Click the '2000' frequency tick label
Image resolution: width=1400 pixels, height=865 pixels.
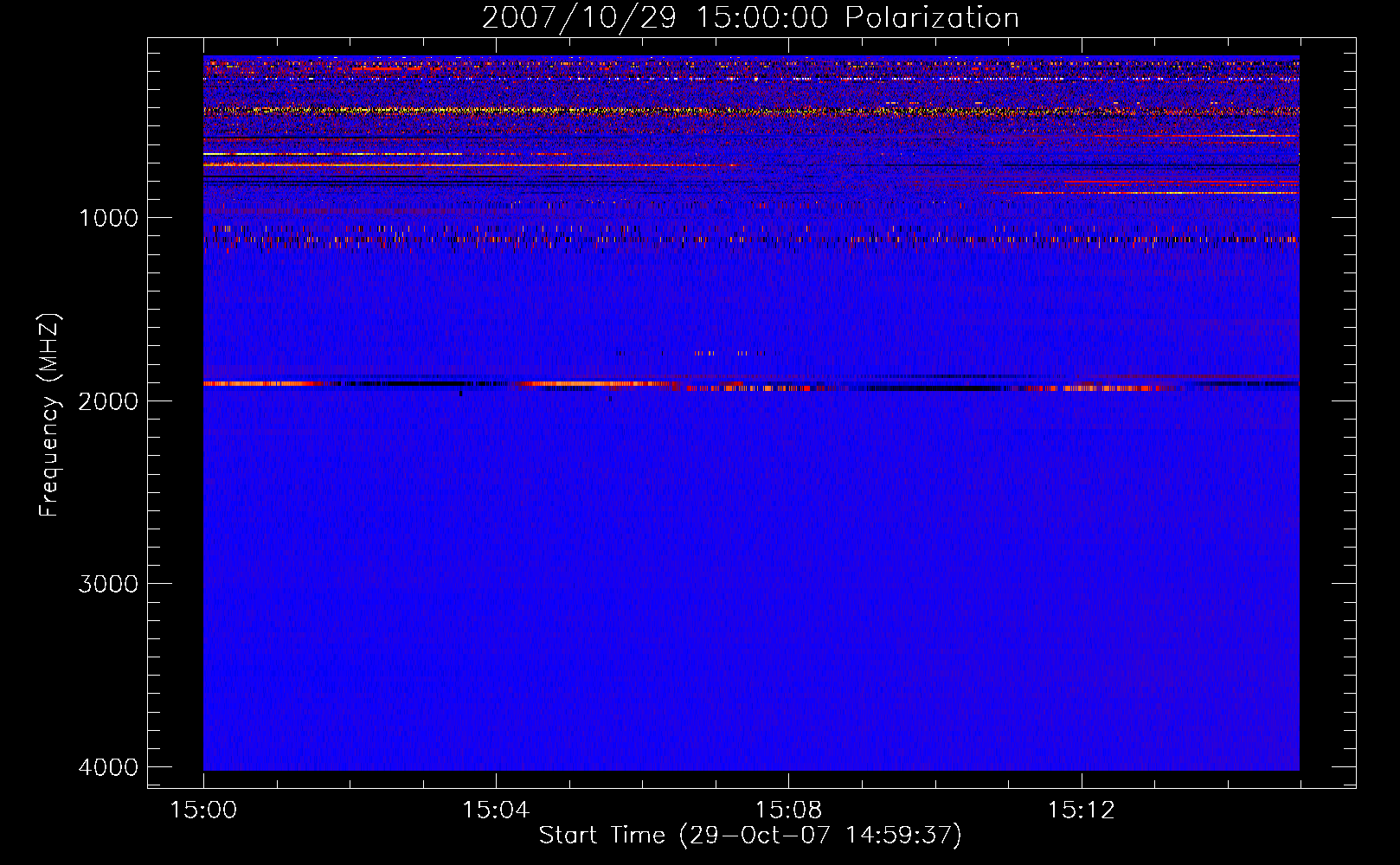tap(108, 401)
